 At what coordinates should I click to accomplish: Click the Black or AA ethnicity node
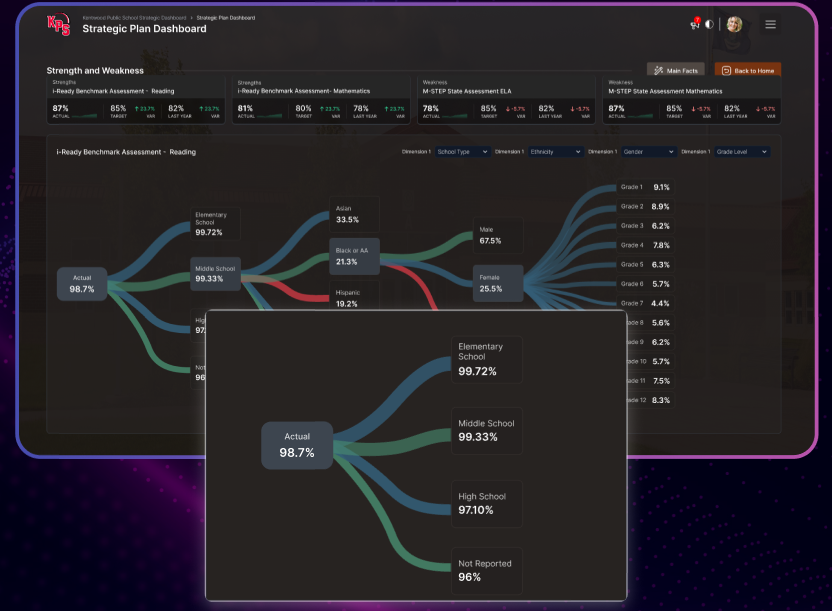[354, 256]
